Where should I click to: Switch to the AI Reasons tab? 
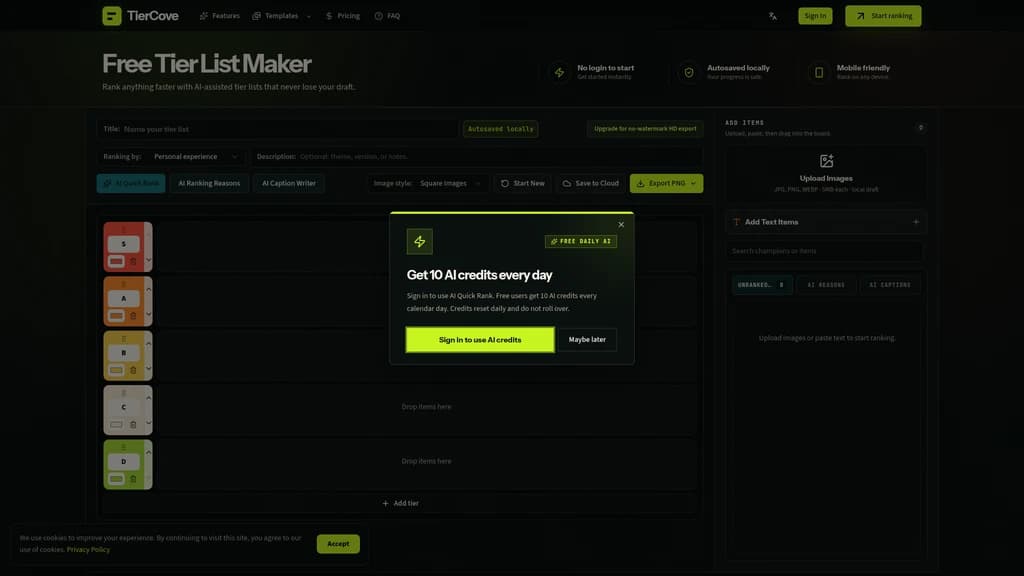click(826, 285)
